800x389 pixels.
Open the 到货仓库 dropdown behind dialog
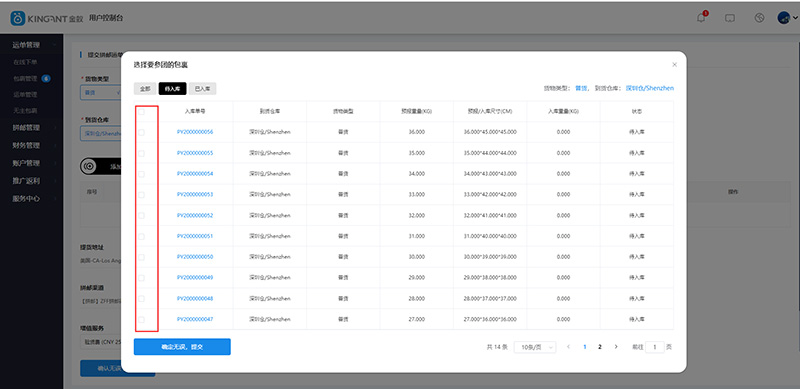tap(101, 134)
